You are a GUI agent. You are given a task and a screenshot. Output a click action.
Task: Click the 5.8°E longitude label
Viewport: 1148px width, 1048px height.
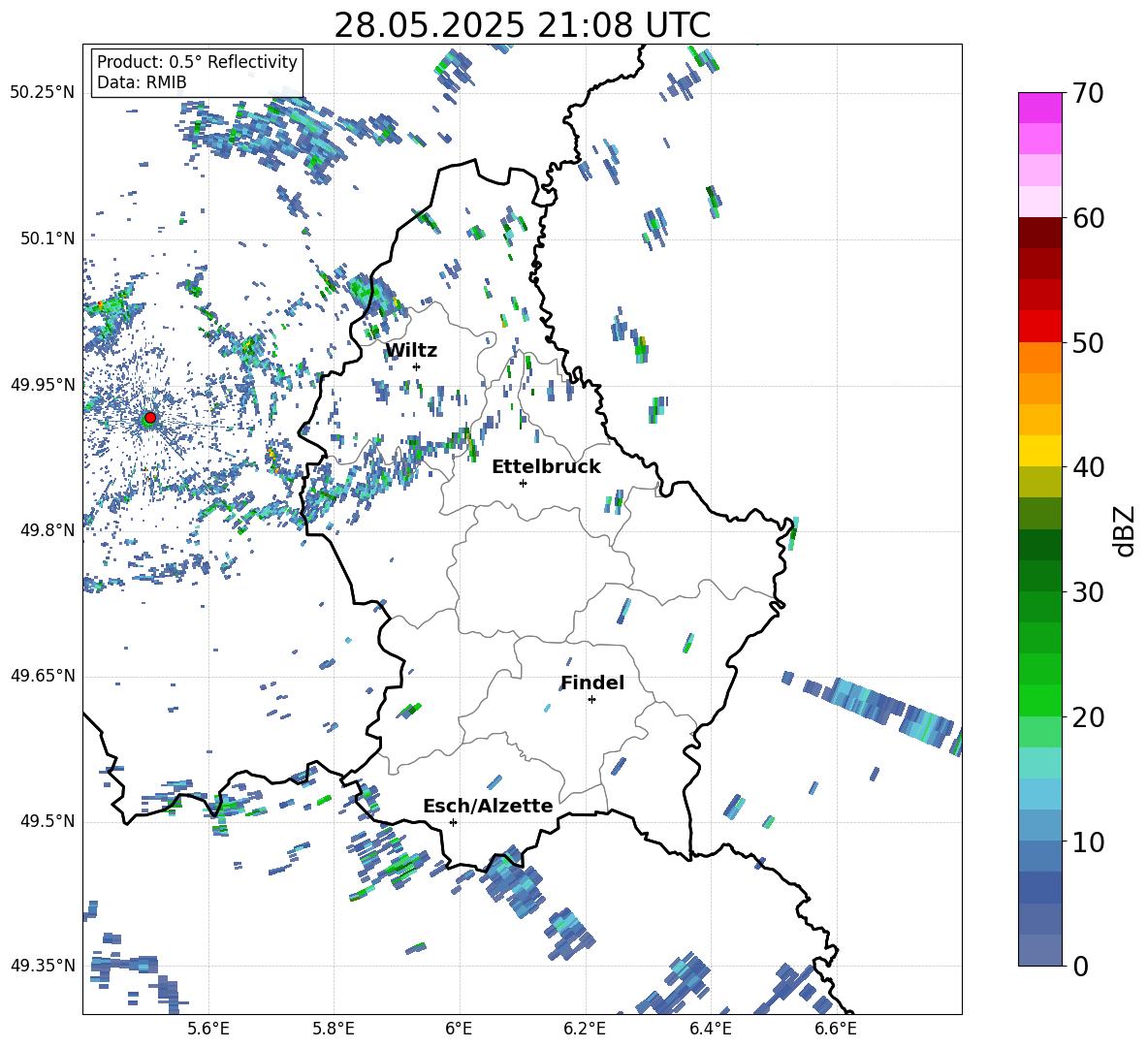tap(334, 1029)
